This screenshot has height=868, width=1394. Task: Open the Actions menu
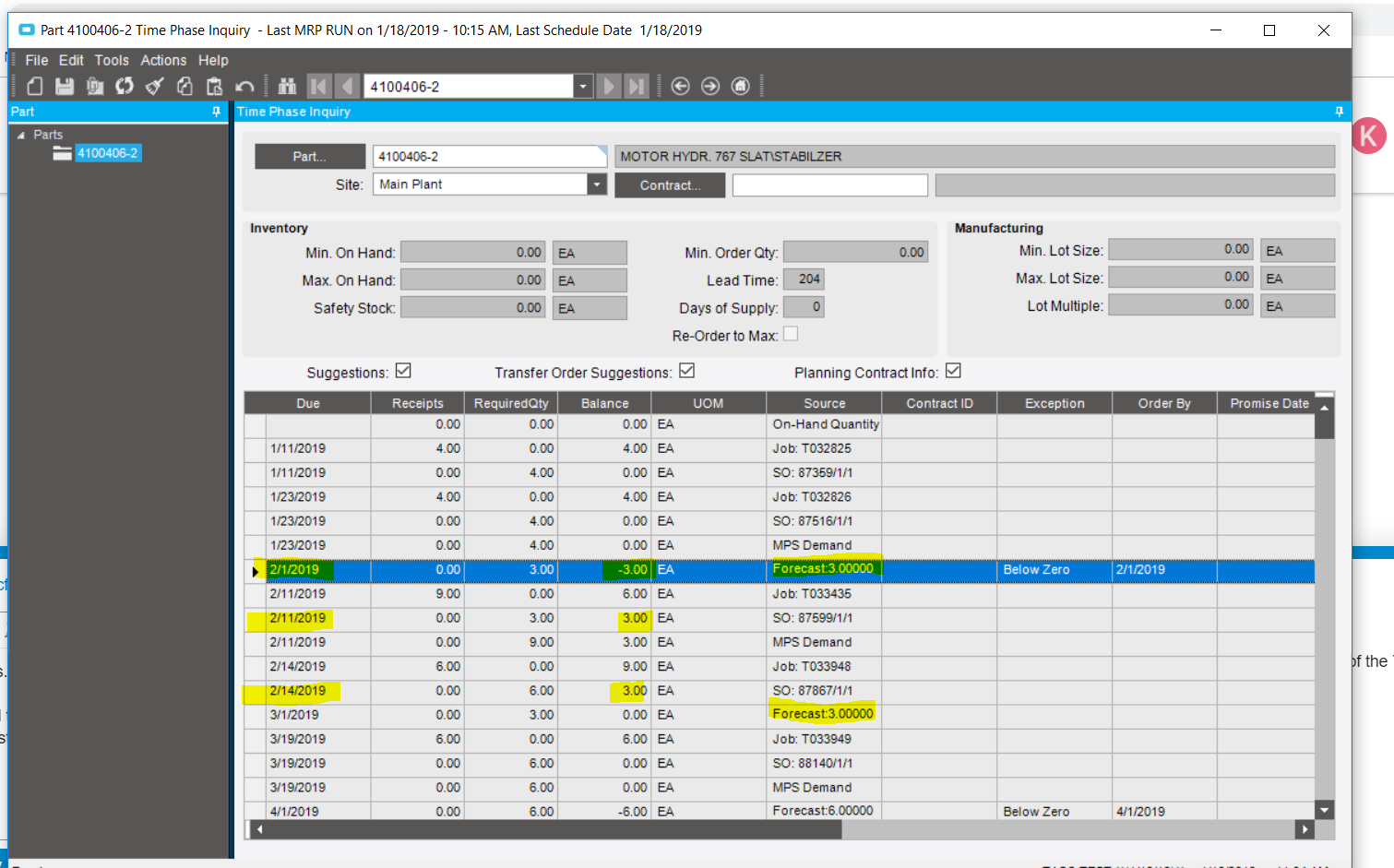coord(163,60)
